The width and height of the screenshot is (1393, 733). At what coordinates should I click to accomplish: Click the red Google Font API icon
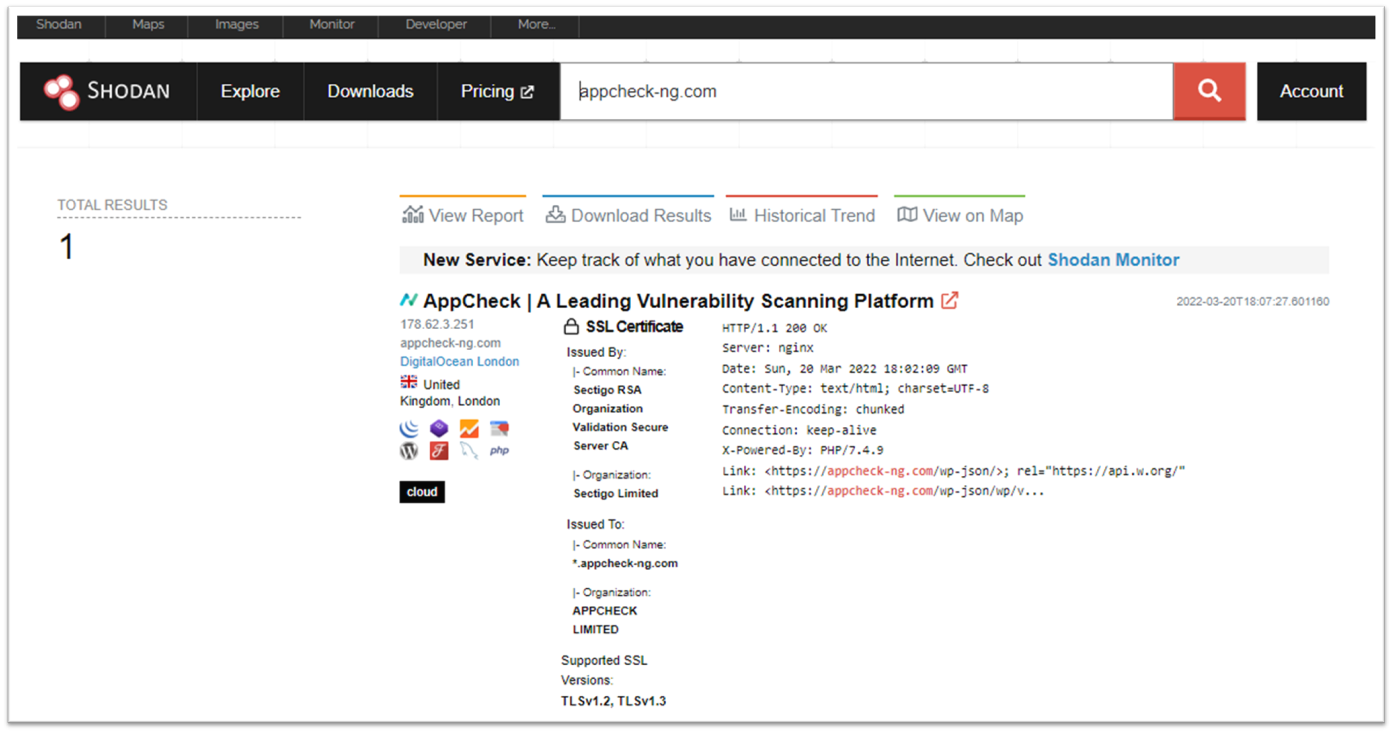point(439,451)
